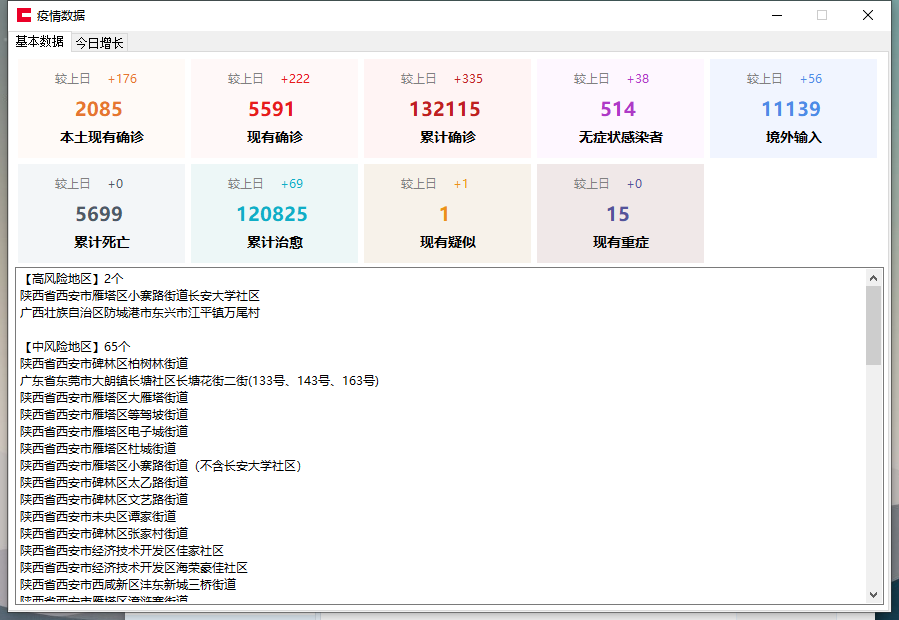Screen dimensions: 899x620
Task: Switch to the 今日增长 tab
Action: (99, 42)
